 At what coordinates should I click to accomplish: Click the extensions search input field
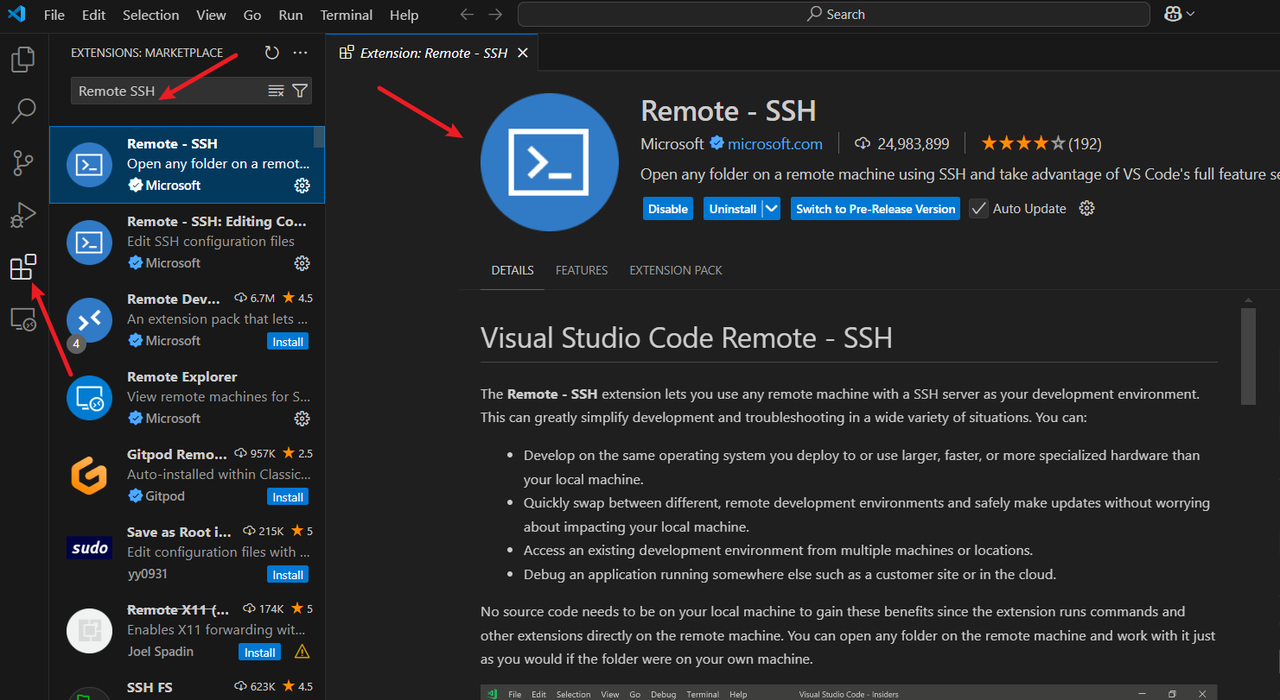(165, 91)
